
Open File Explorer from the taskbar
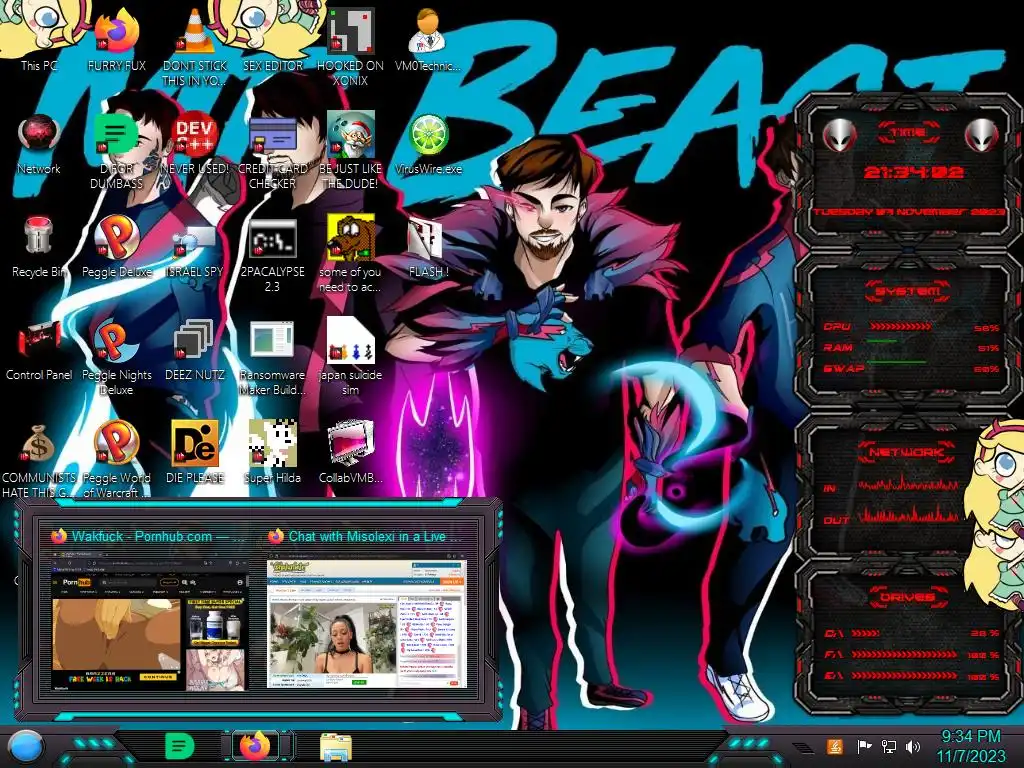[x=336, y=746]
